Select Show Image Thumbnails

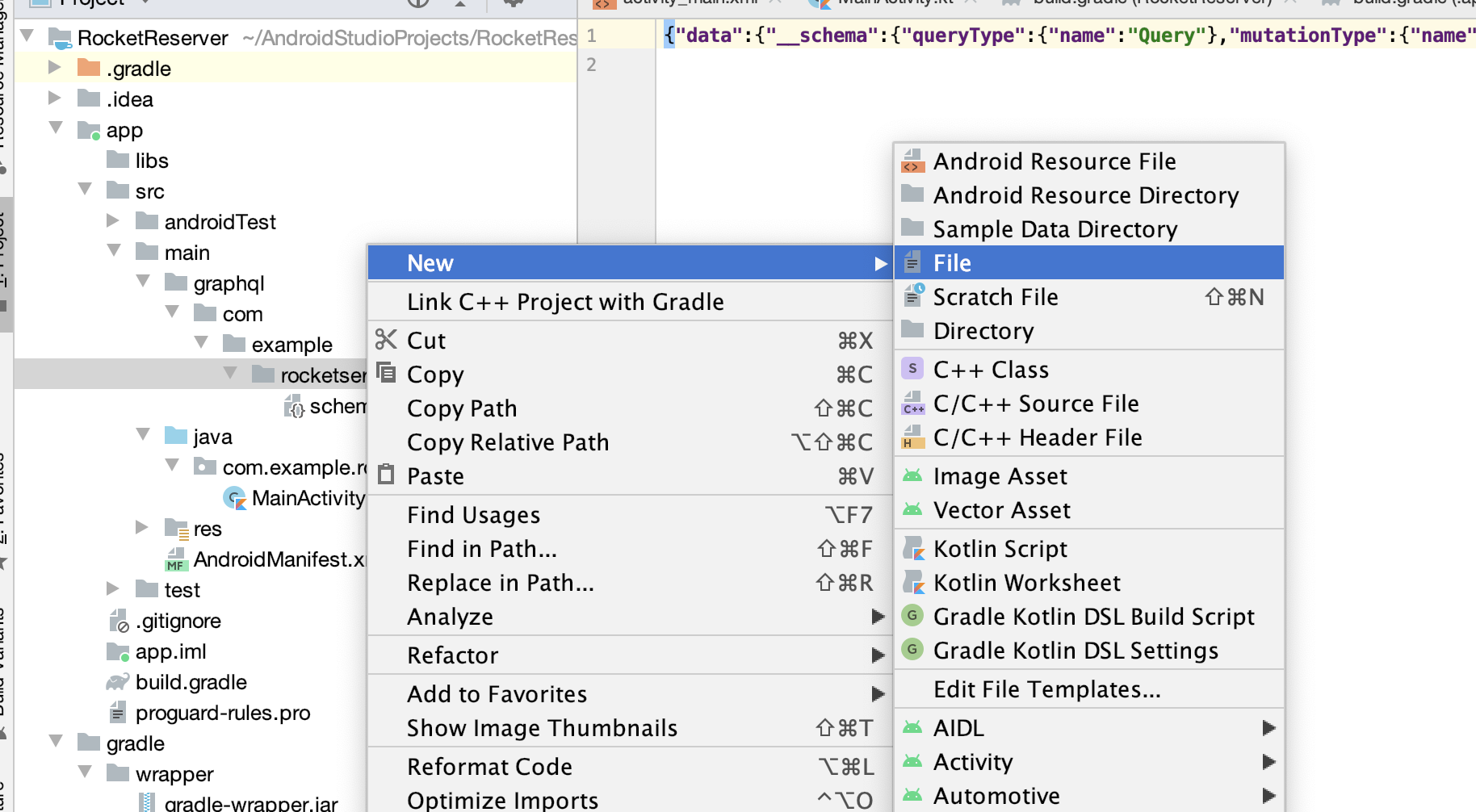[x=630, y=727]
